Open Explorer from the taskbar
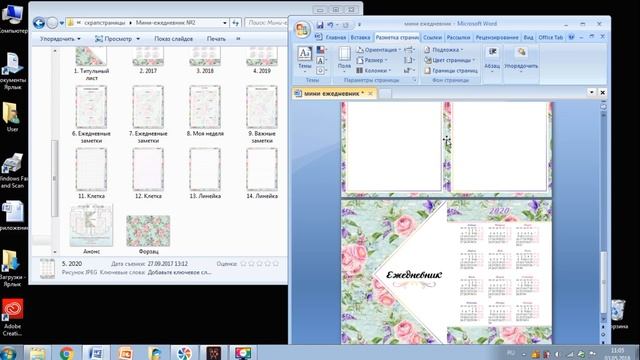 [37, 353]
